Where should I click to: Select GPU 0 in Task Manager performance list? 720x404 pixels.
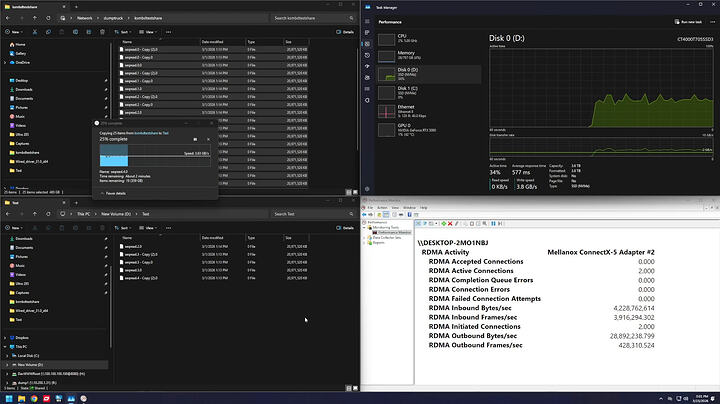429,129
